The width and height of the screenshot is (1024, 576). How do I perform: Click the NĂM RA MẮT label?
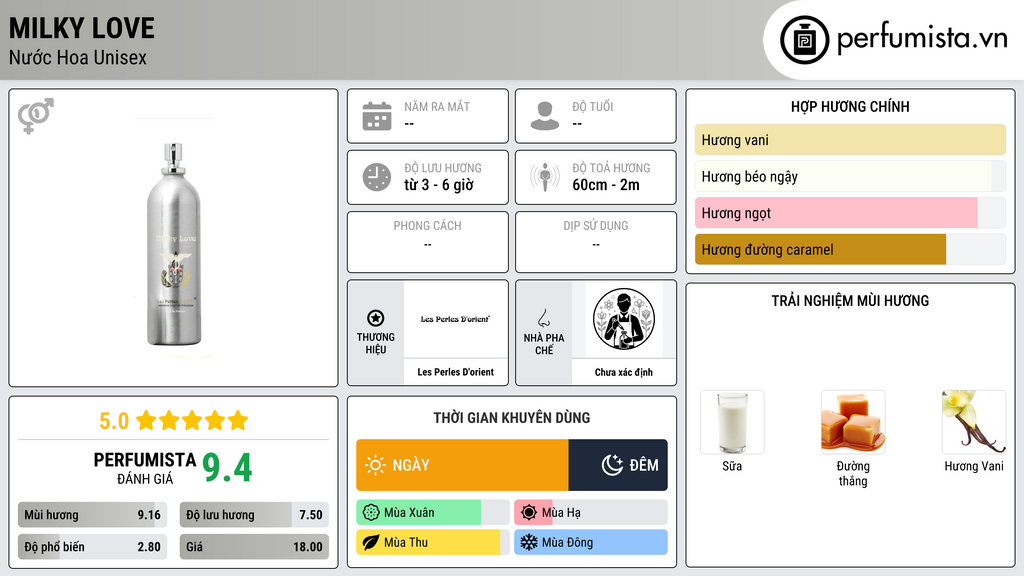(437, 106)
